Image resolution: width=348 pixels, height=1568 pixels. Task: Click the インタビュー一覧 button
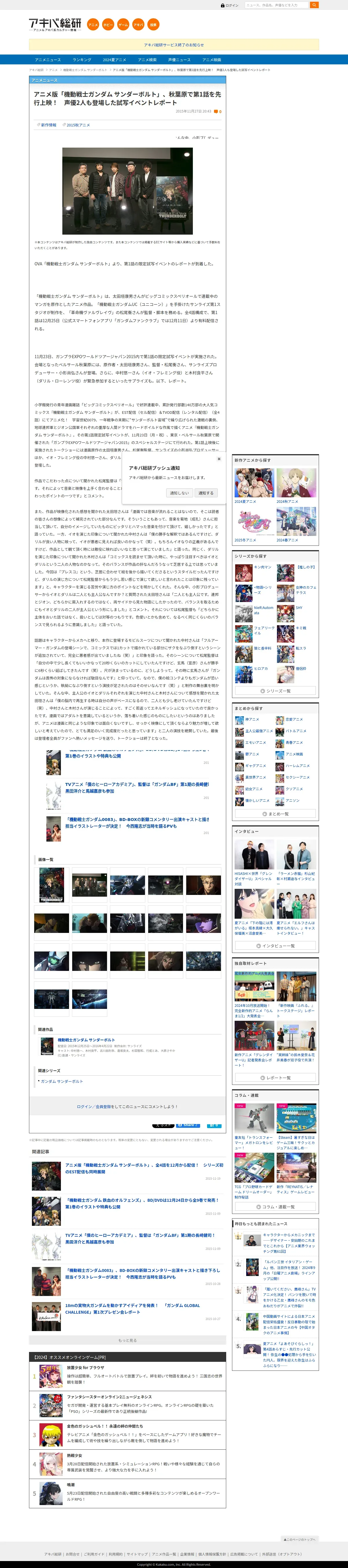click(x=275, y=946)
